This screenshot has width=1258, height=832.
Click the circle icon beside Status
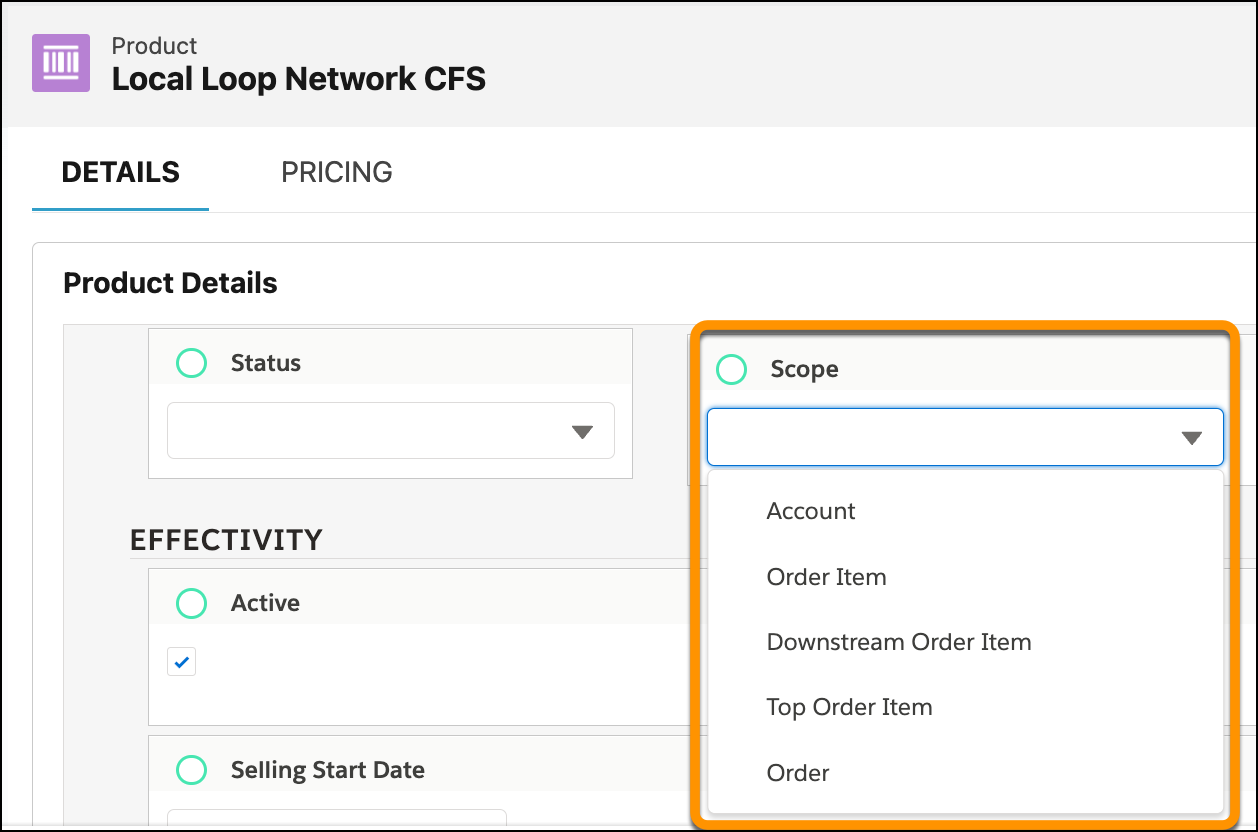[191, 363]
